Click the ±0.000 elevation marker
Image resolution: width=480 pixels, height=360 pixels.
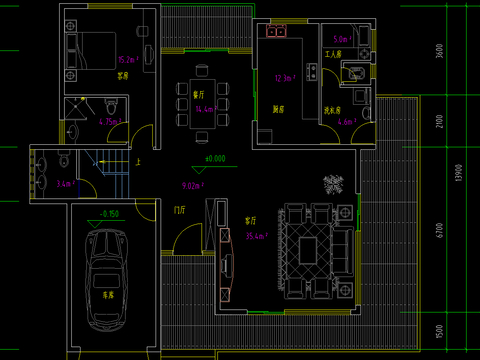click(x=215, y=159)
